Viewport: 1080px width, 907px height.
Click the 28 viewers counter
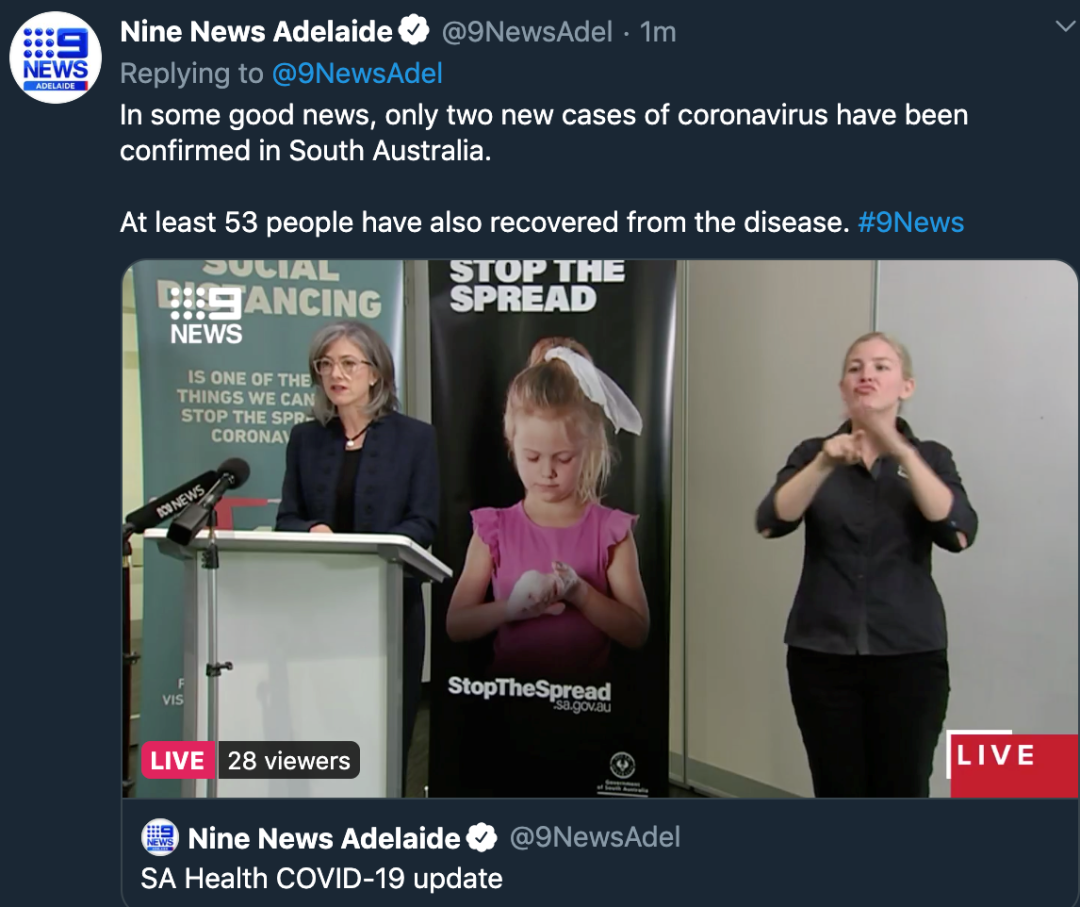pyautogui.click(x=289, y=760)
